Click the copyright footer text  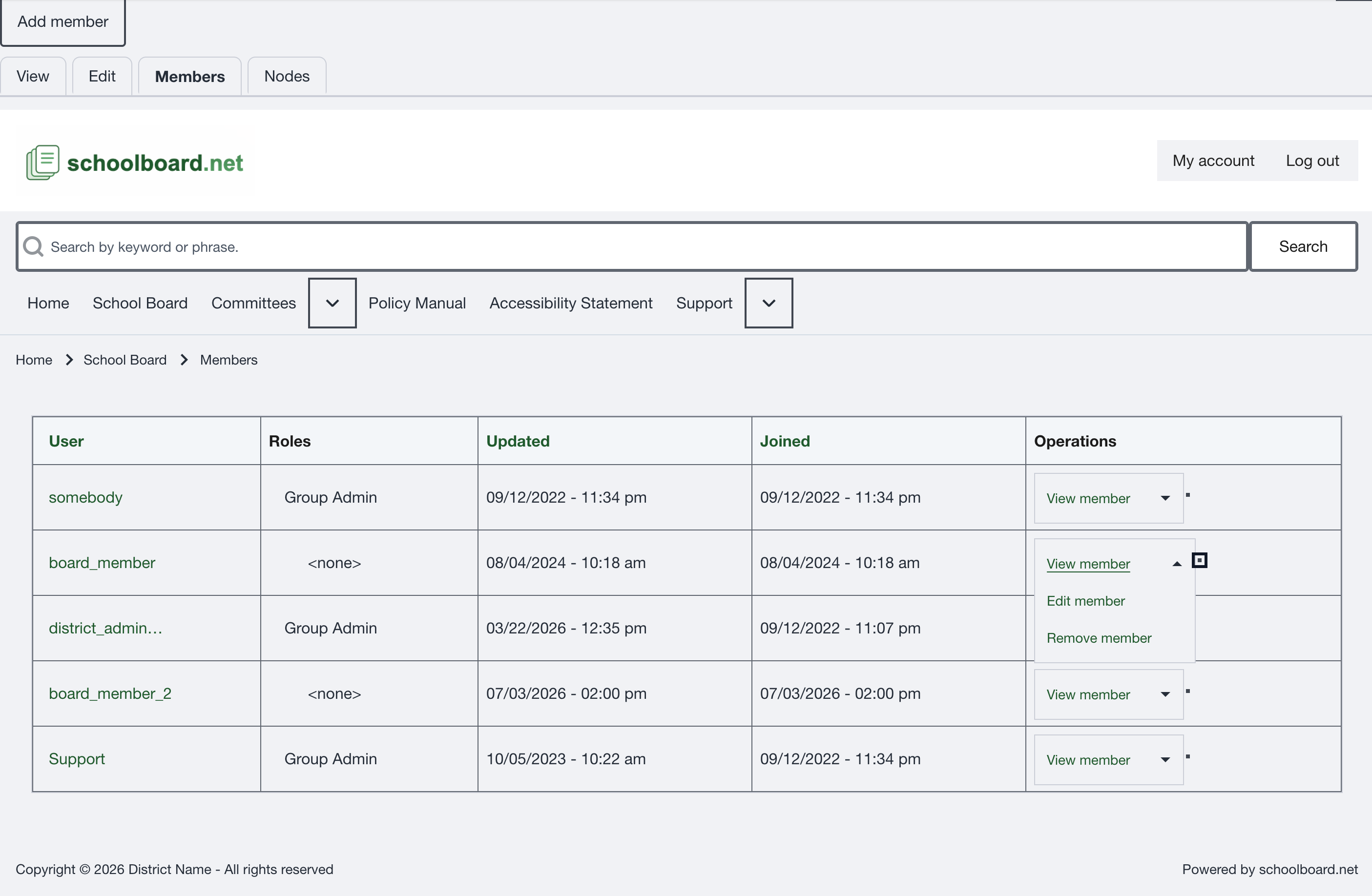(175, 870)
